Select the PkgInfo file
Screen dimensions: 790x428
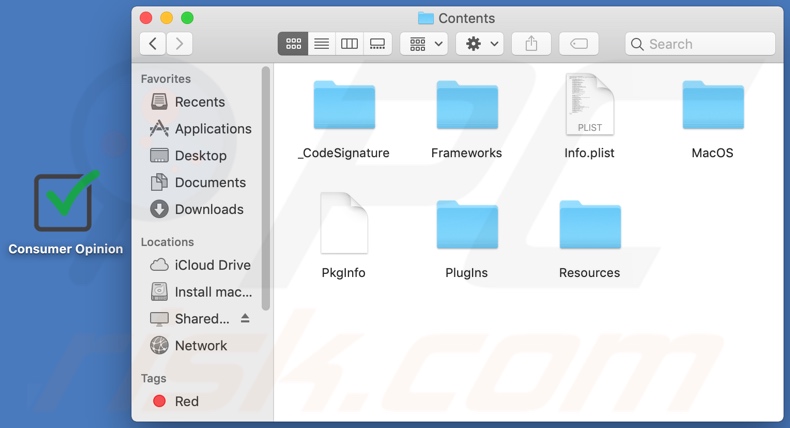click(x=344, y=226)
